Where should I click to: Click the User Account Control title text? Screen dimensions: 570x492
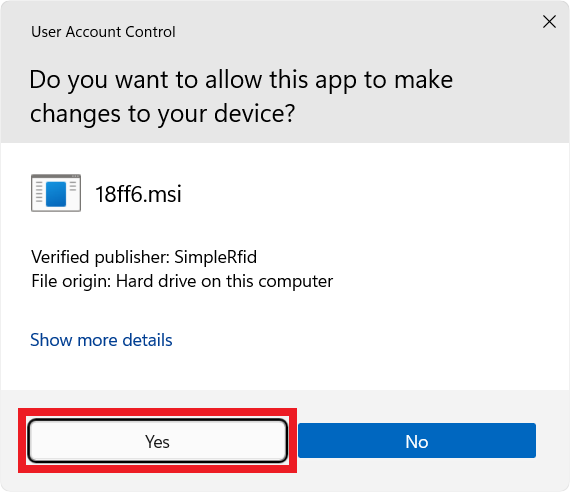click(103, 32)
